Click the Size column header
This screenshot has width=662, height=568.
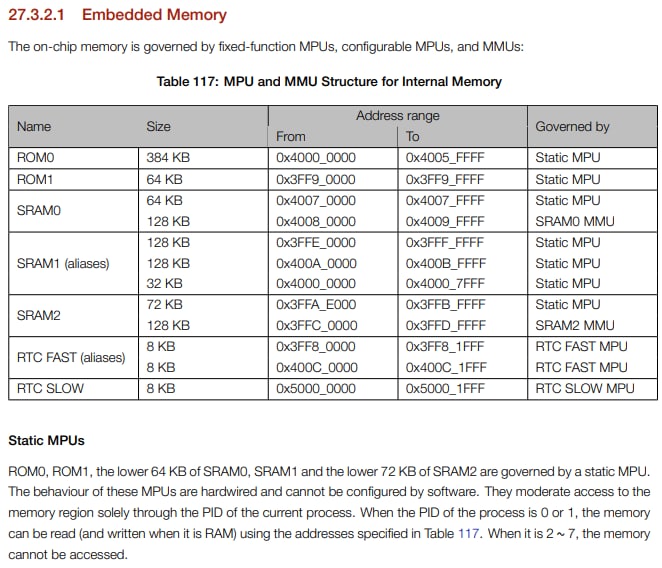tap(159, 127)
